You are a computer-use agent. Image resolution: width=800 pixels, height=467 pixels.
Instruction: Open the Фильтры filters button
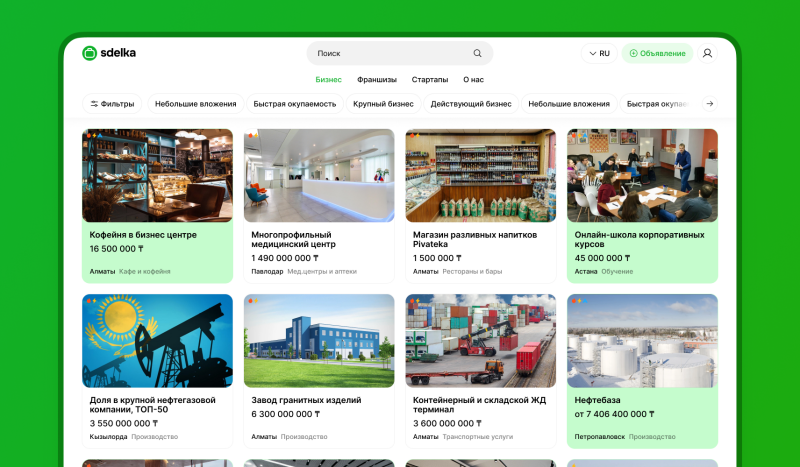pos(112,104)
